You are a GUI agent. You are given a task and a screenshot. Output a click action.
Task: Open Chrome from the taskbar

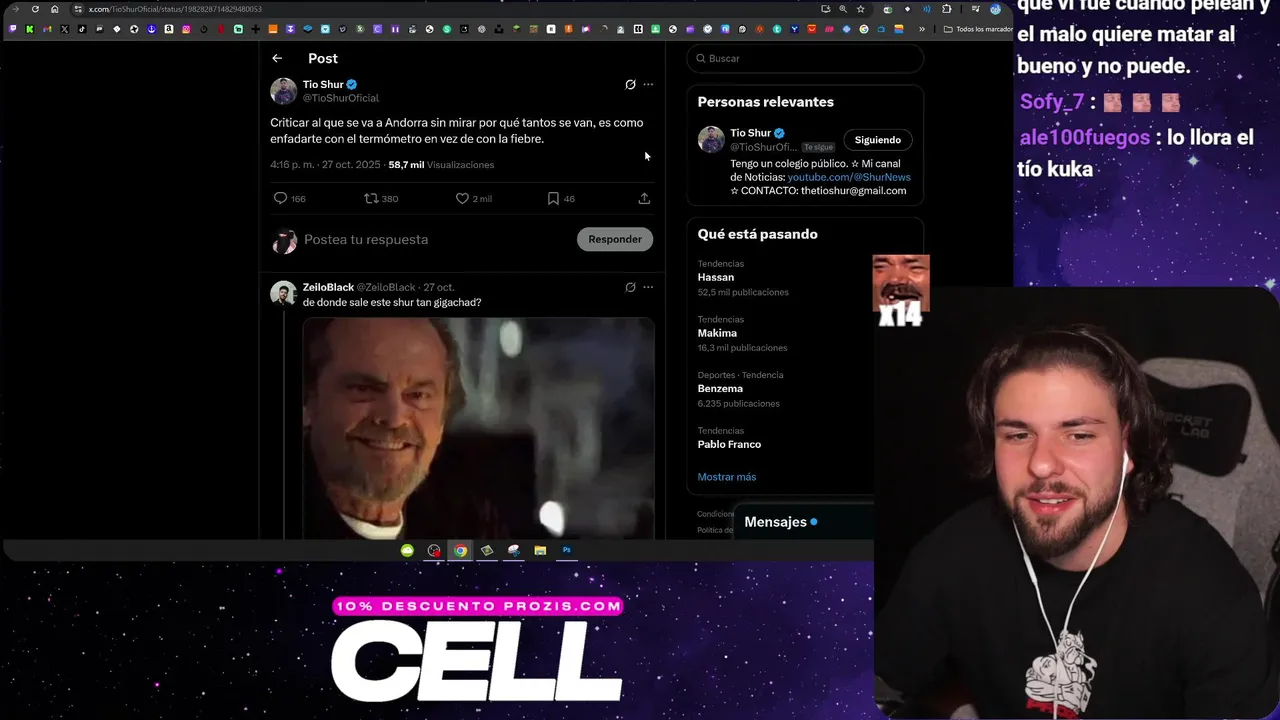(x=460, y=550)
